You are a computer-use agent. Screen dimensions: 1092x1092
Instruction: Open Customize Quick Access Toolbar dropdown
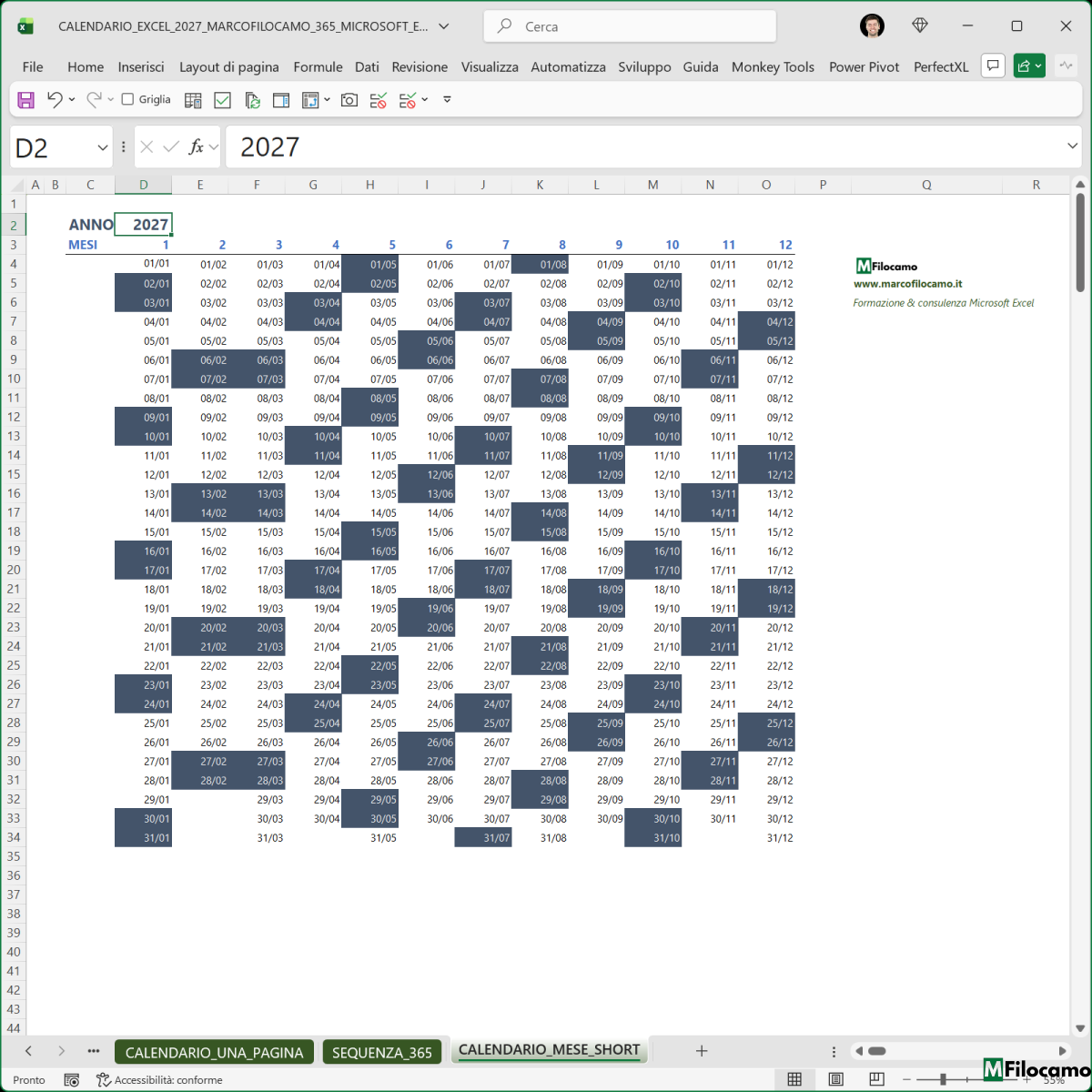(x=447, y=99)
